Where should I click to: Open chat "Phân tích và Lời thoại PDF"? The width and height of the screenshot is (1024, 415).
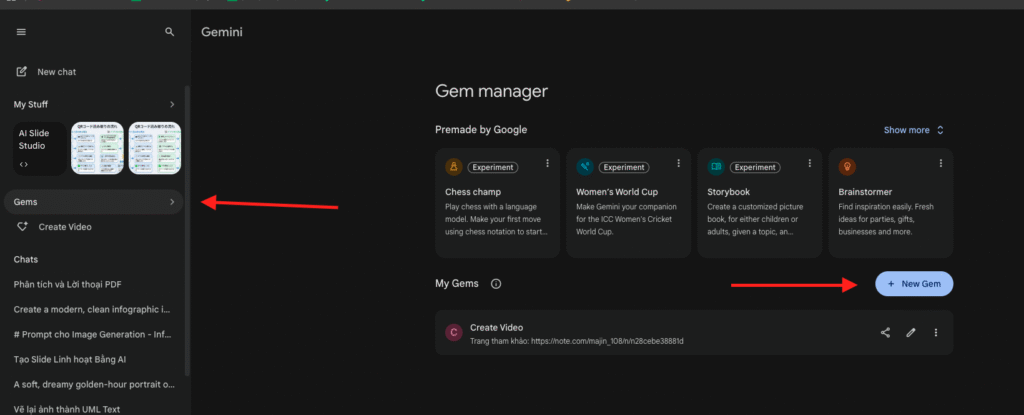click(x=66, y=284)
